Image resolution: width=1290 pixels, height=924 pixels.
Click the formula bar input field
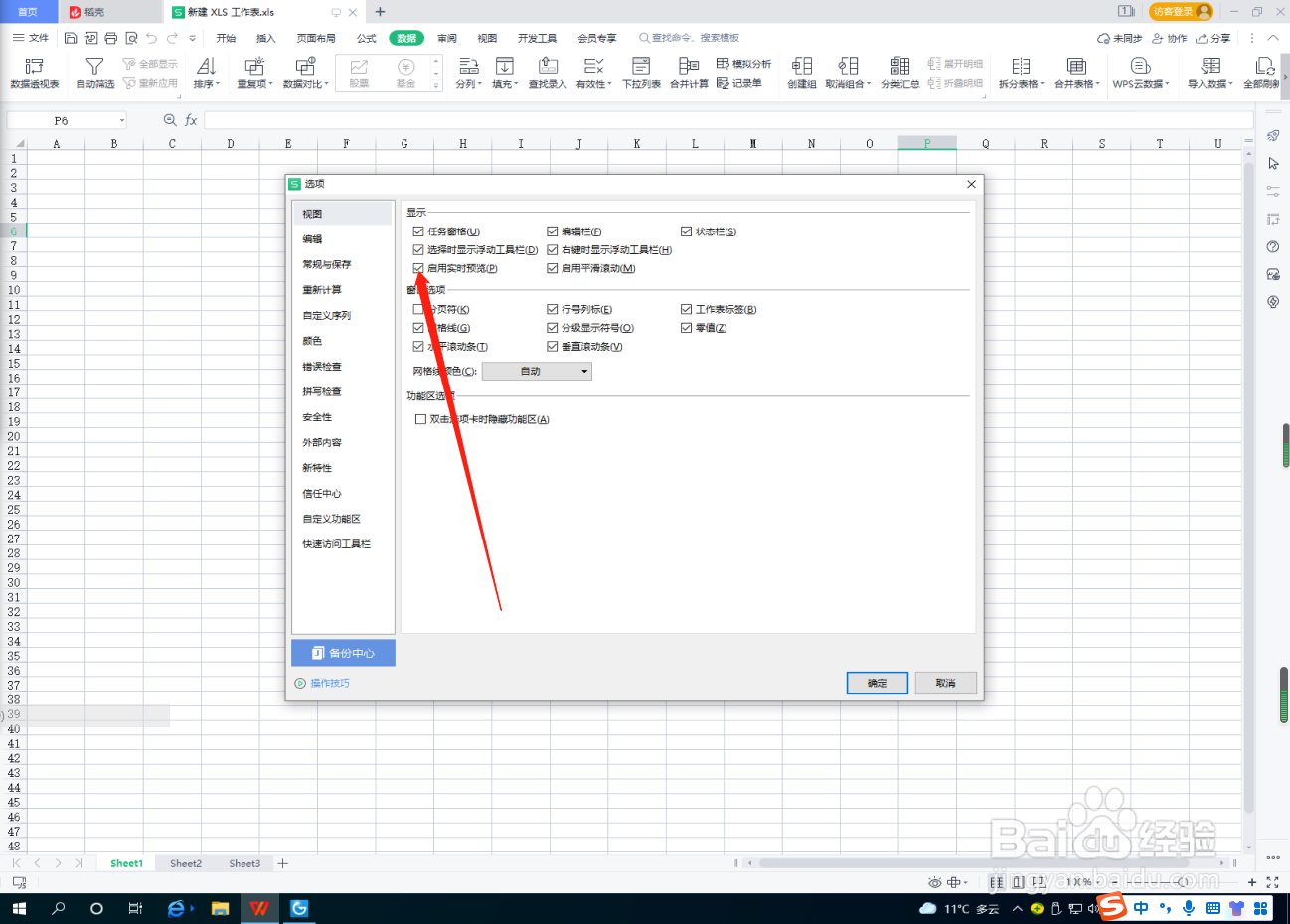(x=727, y=120)
